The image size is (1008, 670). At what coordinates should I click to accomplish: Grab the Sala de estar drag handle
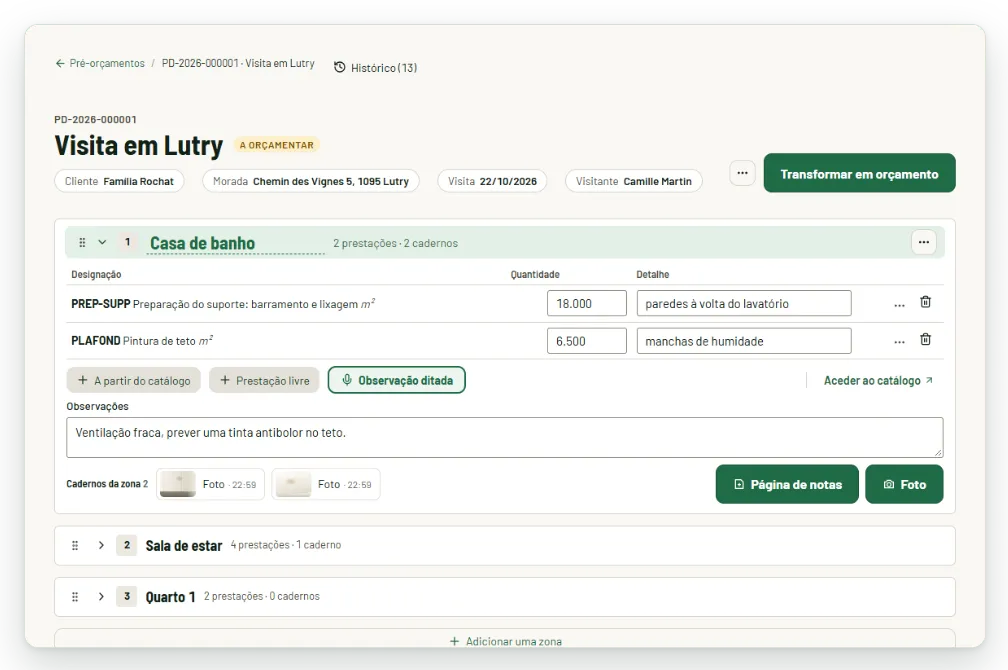point(75,545)
